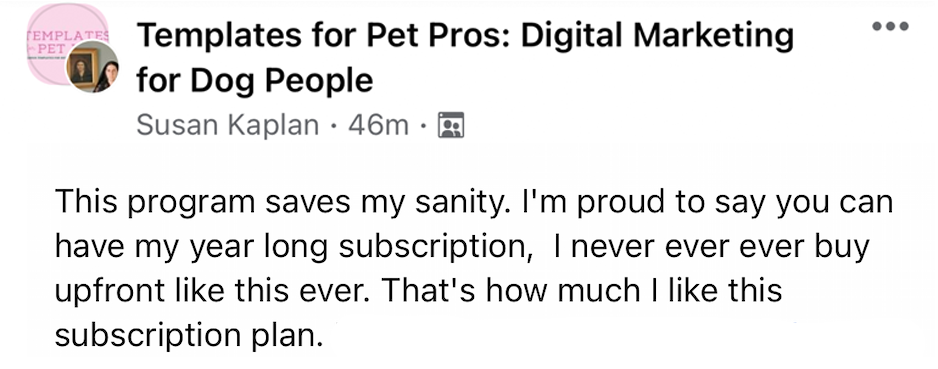Open Templates for Pet Pros group title
The image size is (938, 369).
pos(465,36)
